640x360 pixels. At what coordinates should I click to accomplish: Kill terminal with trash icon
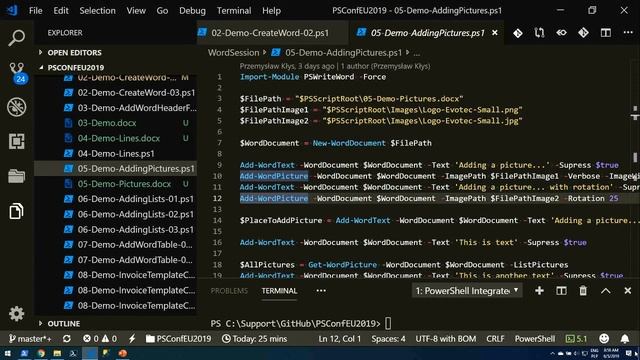[583, 291]
